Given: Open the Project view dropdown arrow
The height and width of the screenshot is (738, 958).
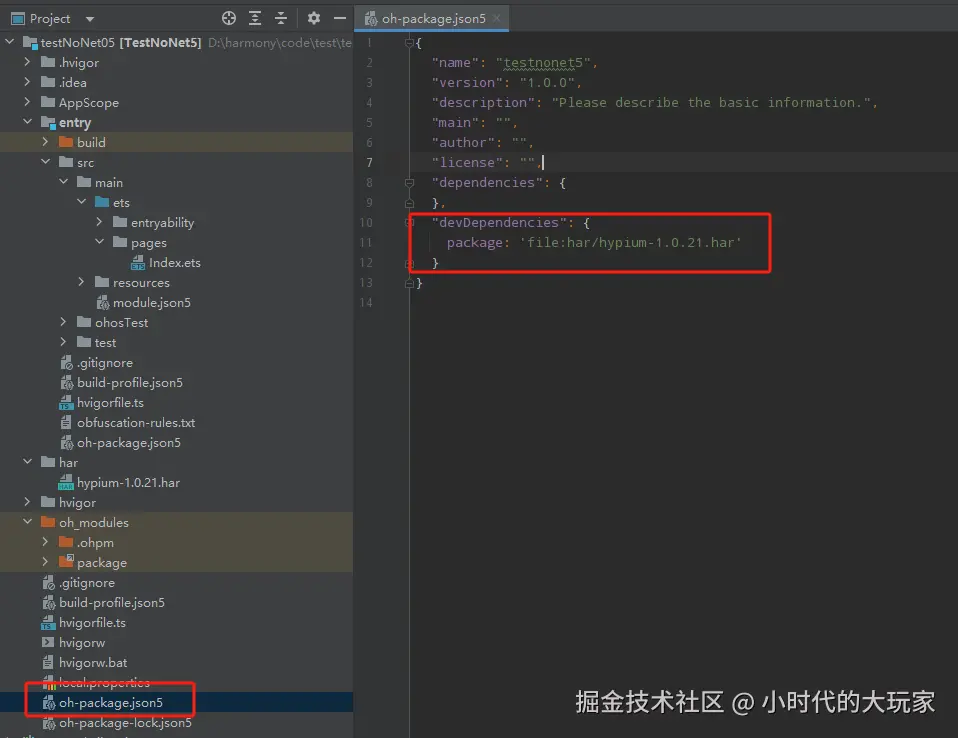Looking at the screenshot, I should (x=88, y=18).
